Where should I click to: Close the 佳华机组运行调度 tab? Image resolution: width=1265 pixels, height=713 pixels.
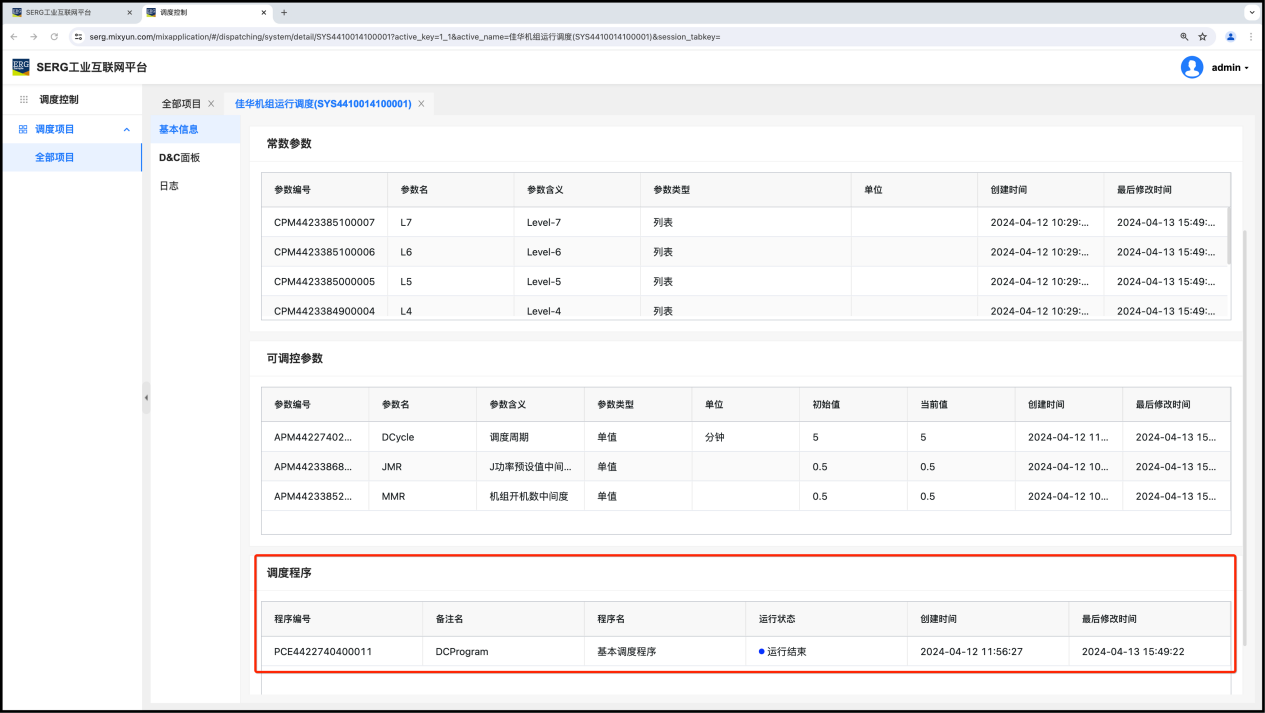(x=421, y=104)
